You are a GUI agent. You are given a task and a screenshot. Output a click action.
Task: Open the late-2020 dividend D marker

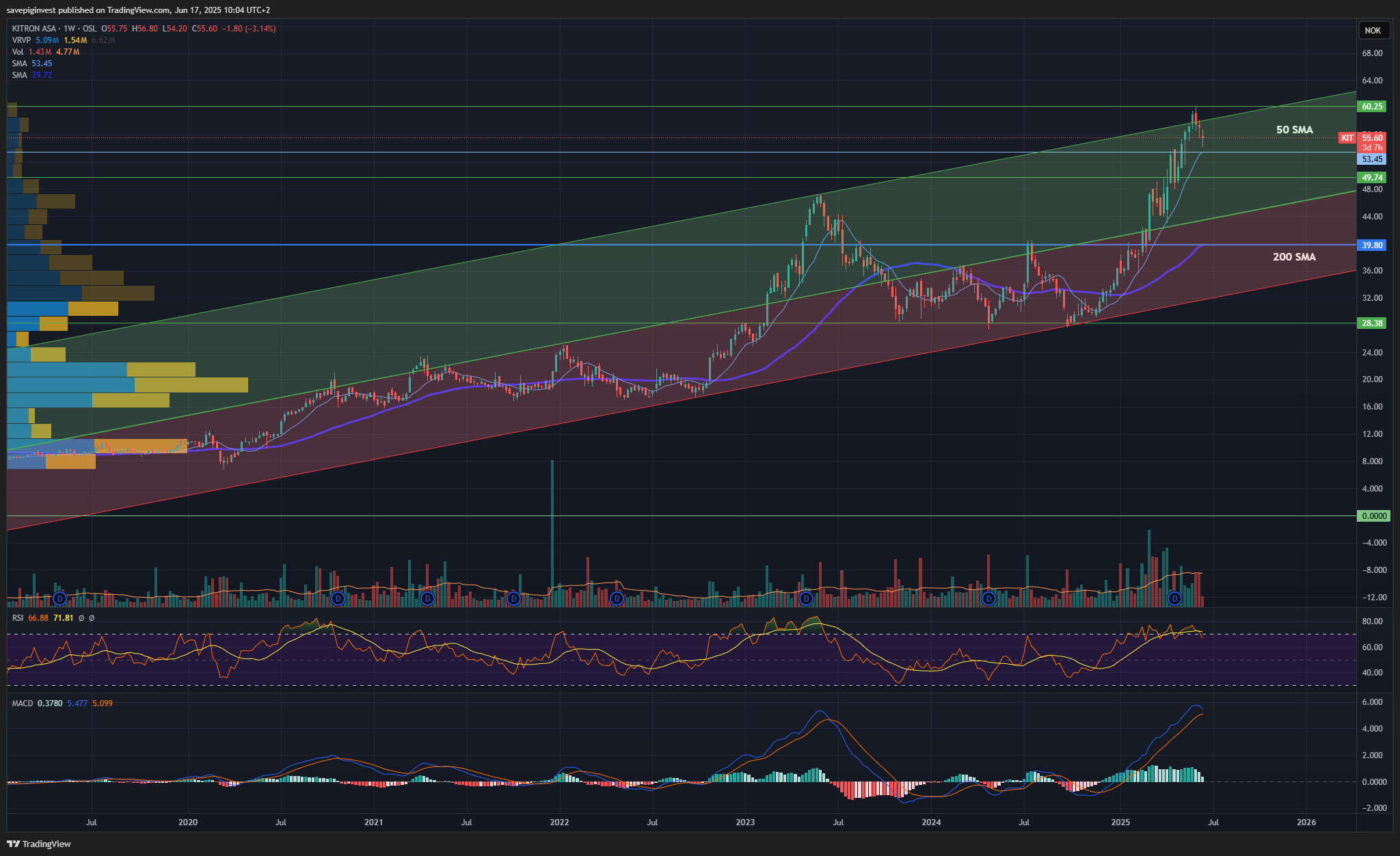[337, 599]
